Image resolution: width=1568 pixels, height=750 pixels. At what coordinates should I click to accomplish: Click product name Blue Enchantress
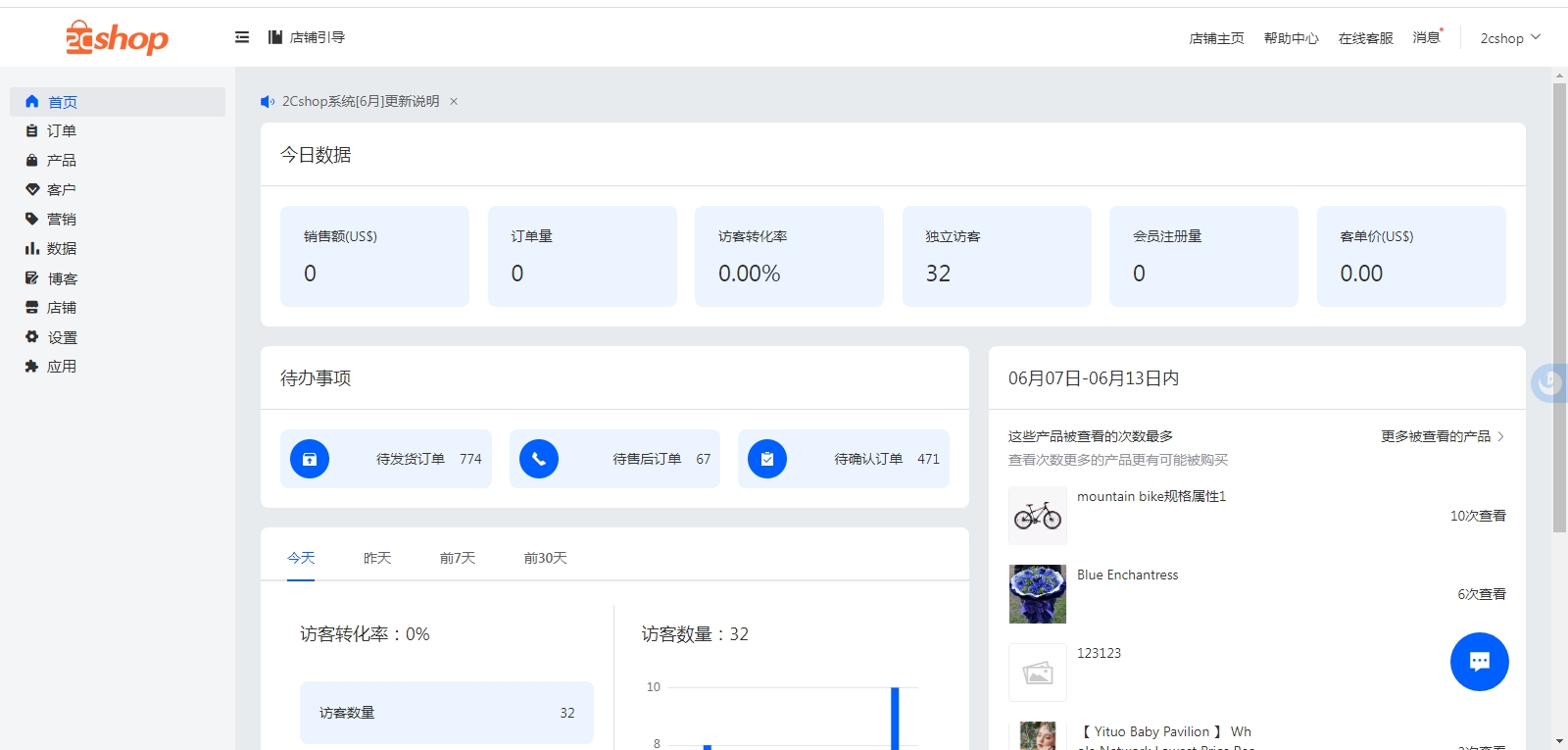click(1128, 575)
